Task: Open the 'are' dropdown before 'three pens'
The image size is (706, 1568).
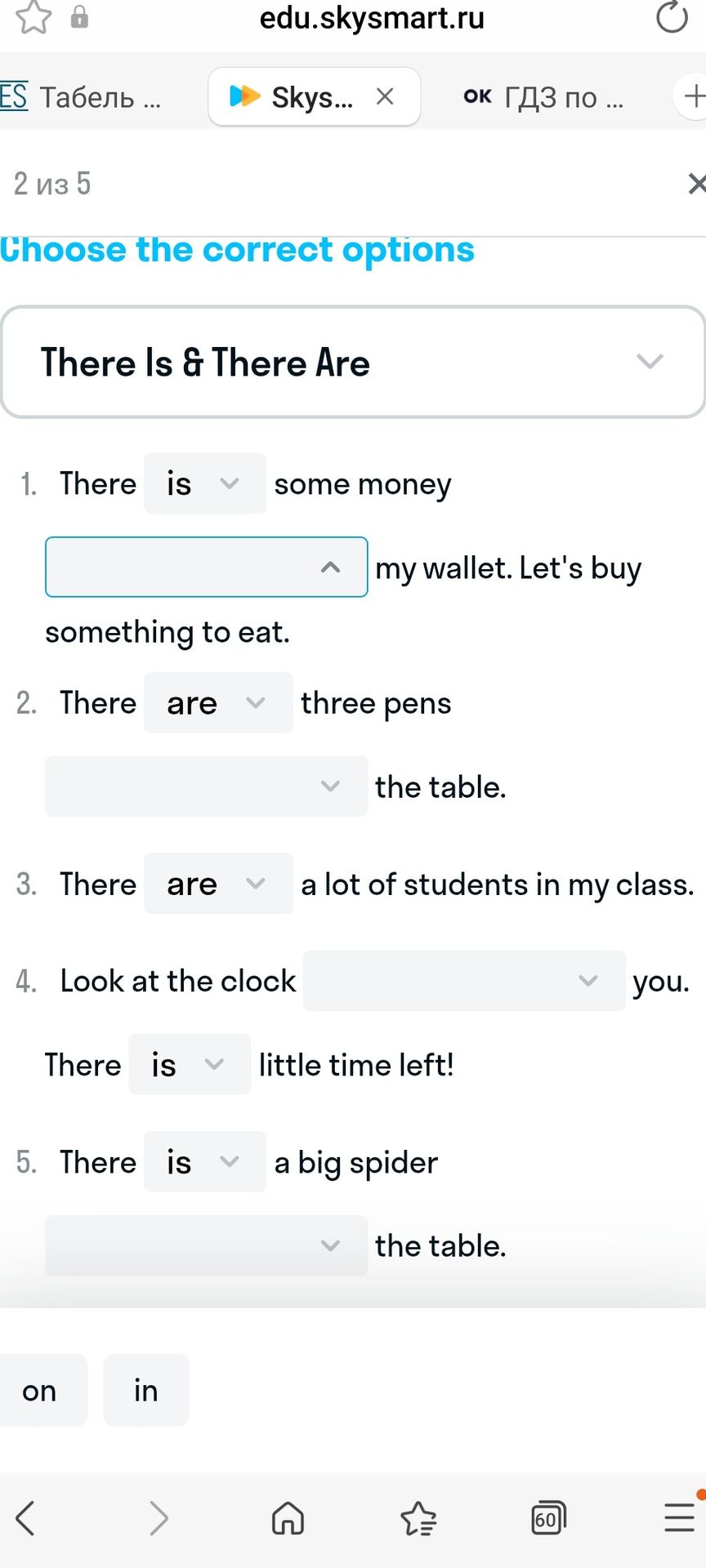Action: [x=218, y=702]
